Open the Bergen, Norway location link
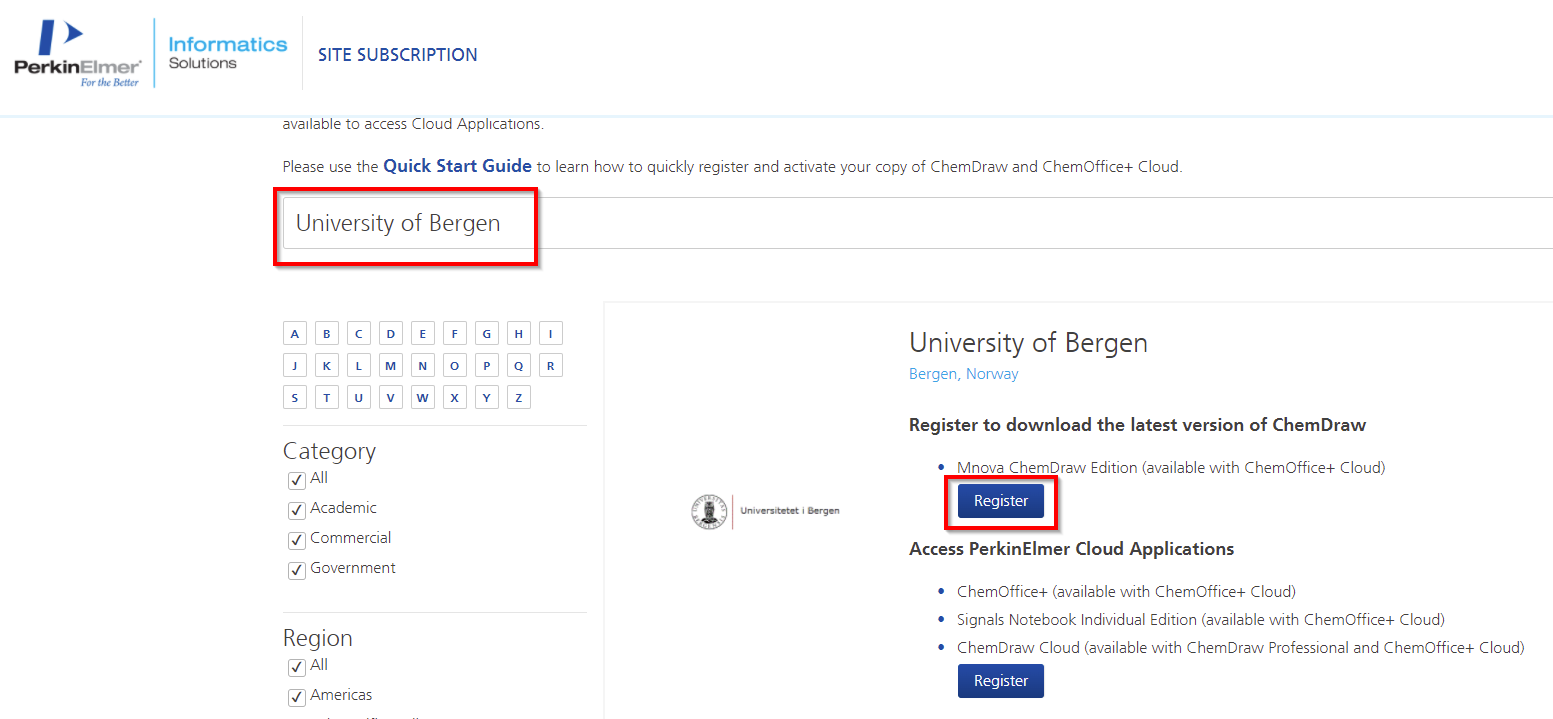Image resolution: width=1553 pixels, height=719 pixels. click(963, 374)
